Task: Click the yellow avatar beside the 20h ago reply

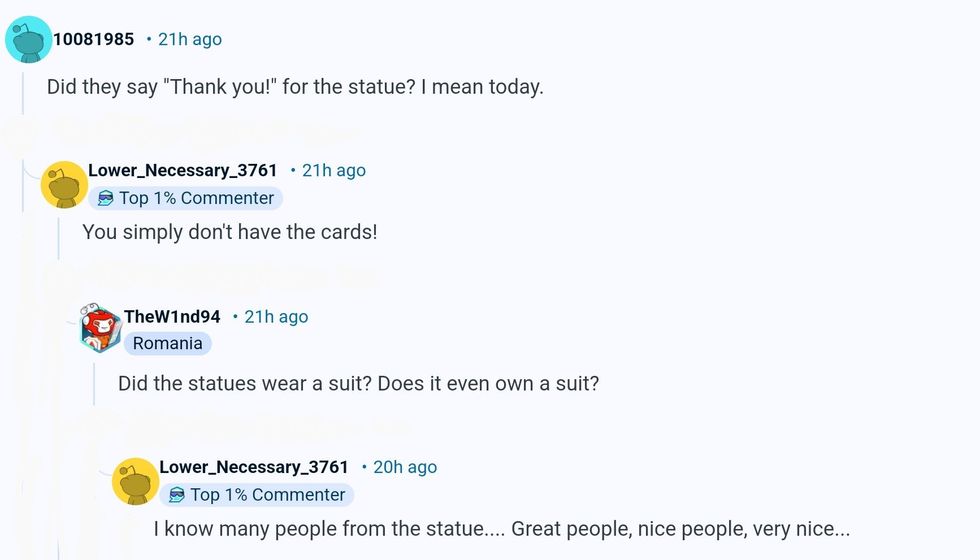Action: (135, 481)
